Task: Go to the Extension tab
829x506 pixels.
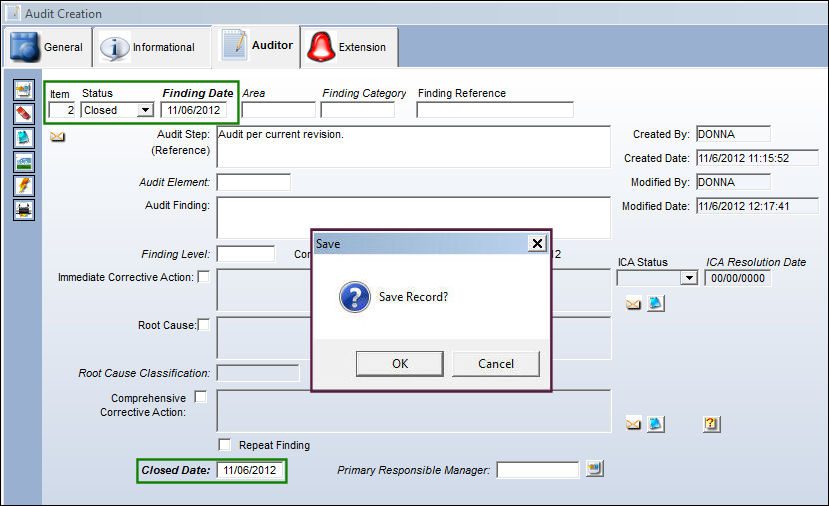Action: 349,47
